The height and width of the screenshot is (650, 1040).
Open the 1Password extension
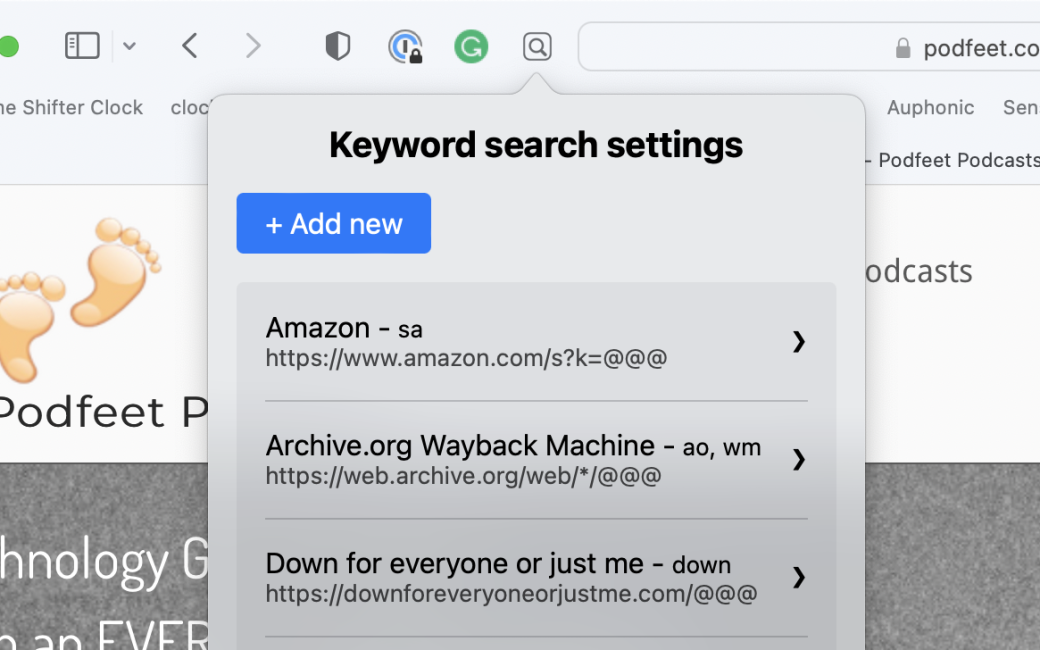click(x=405, y=45)
